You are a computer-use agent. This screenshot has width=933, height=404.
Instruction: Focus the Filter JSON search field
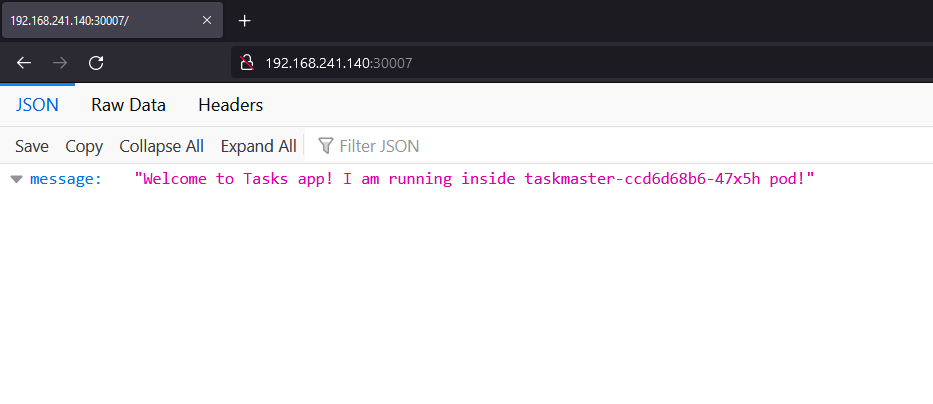click(619, 146)
